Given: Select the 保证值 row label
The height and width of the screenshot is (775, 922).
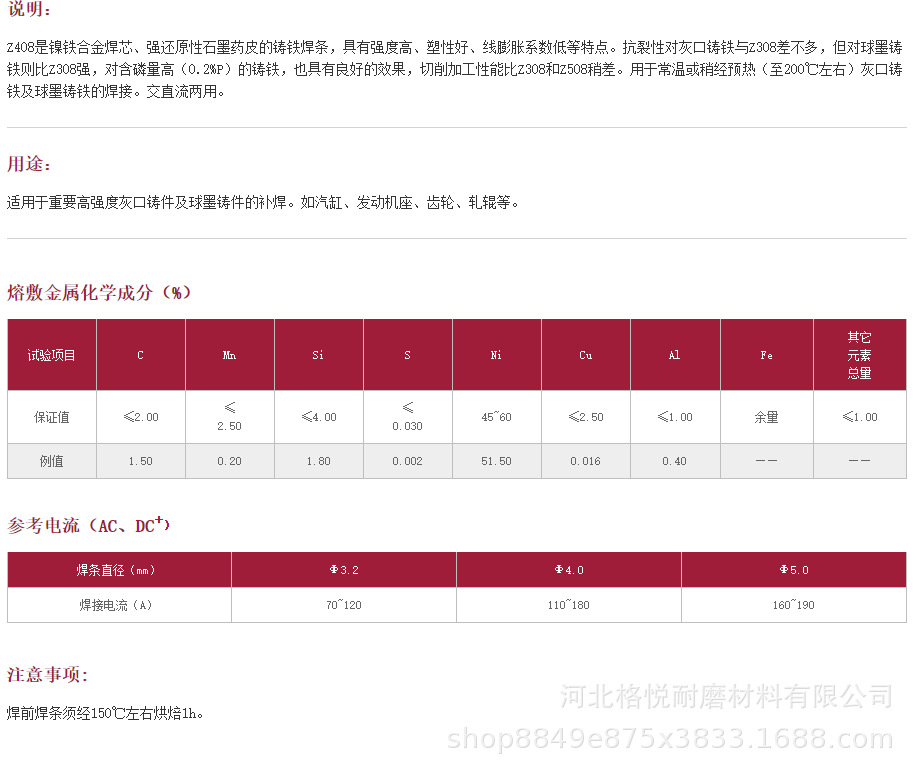Looking at the screenshot, I should (x=51, y=417).
